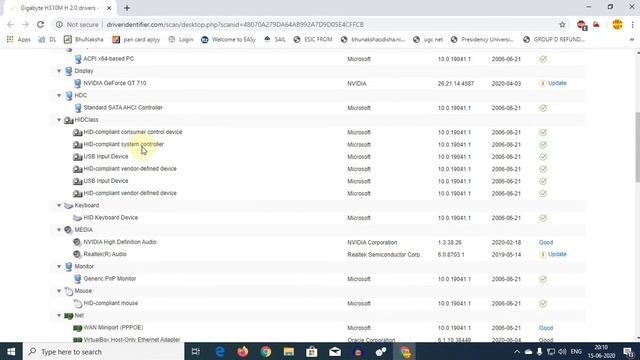This screenshot has height=360, width=640.
Task: Click green check status for HID Keyboard Device
Action: [543, 218]
